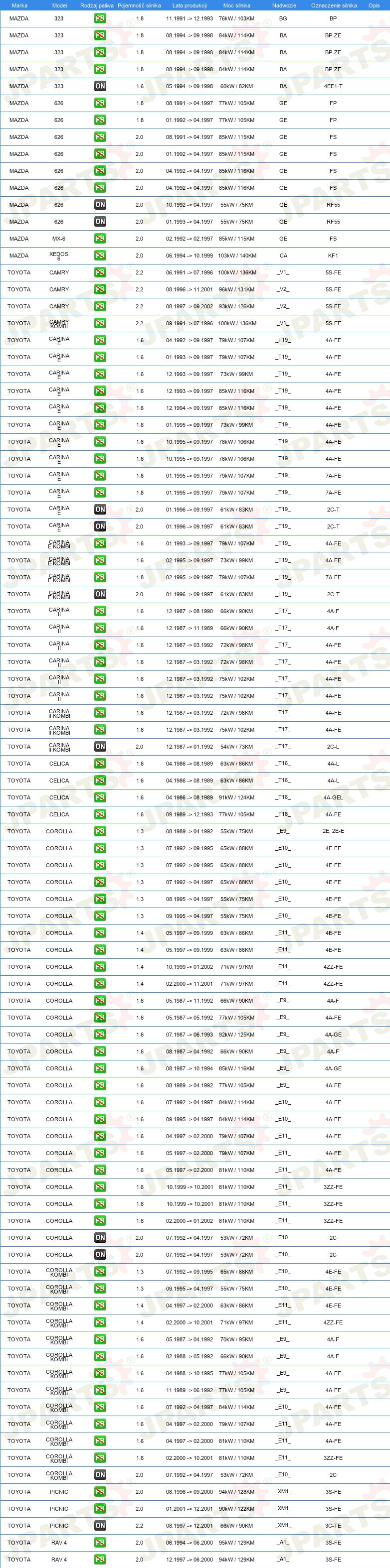The width and height of the screenshot is (390, 1568).
Task: Click date range 01.2001 -> 12.2001
Action: click(x=190, y=1508)
